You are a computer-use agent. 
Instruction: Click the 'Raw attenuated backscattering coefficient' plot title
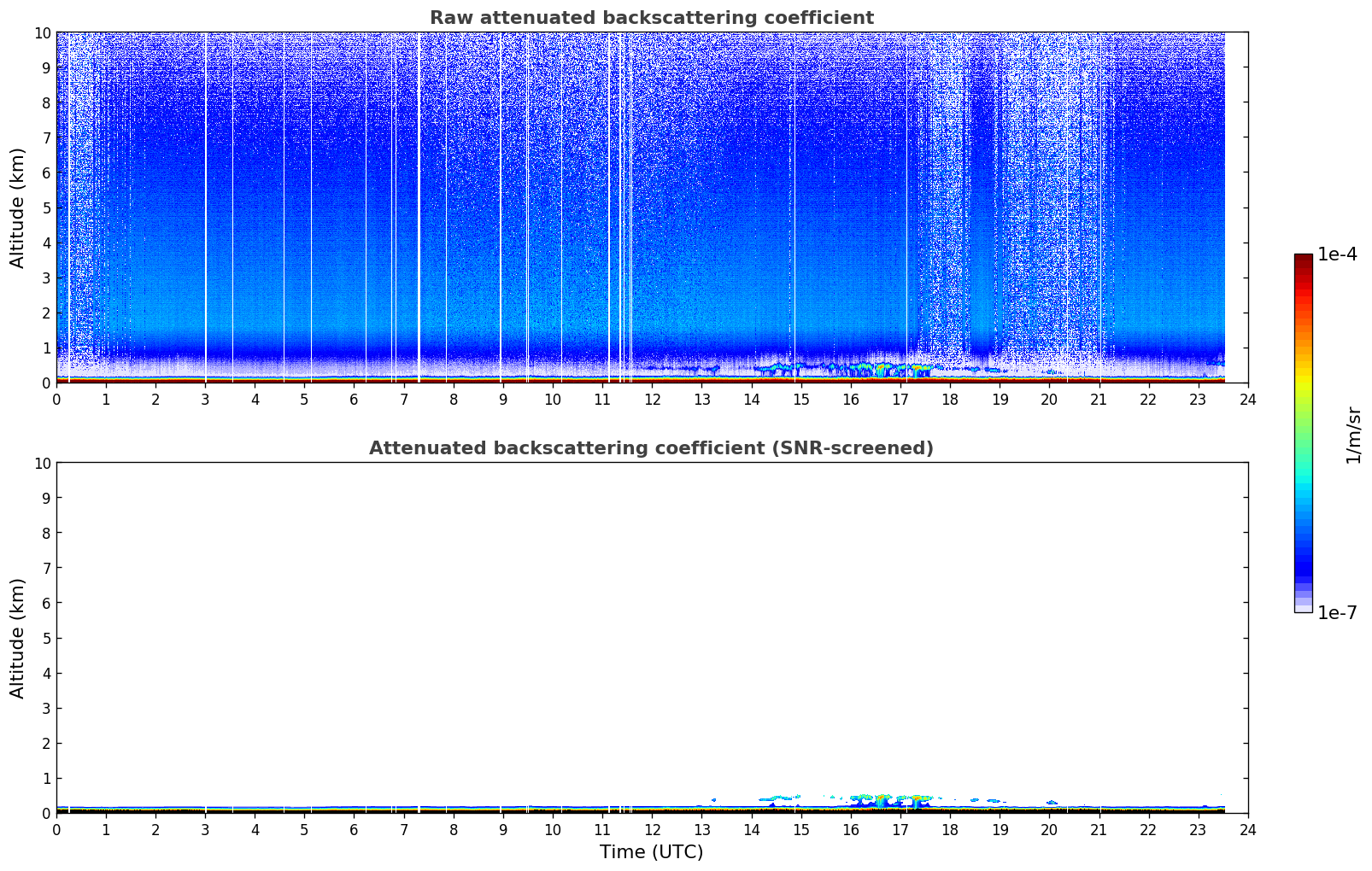point(651,18)
